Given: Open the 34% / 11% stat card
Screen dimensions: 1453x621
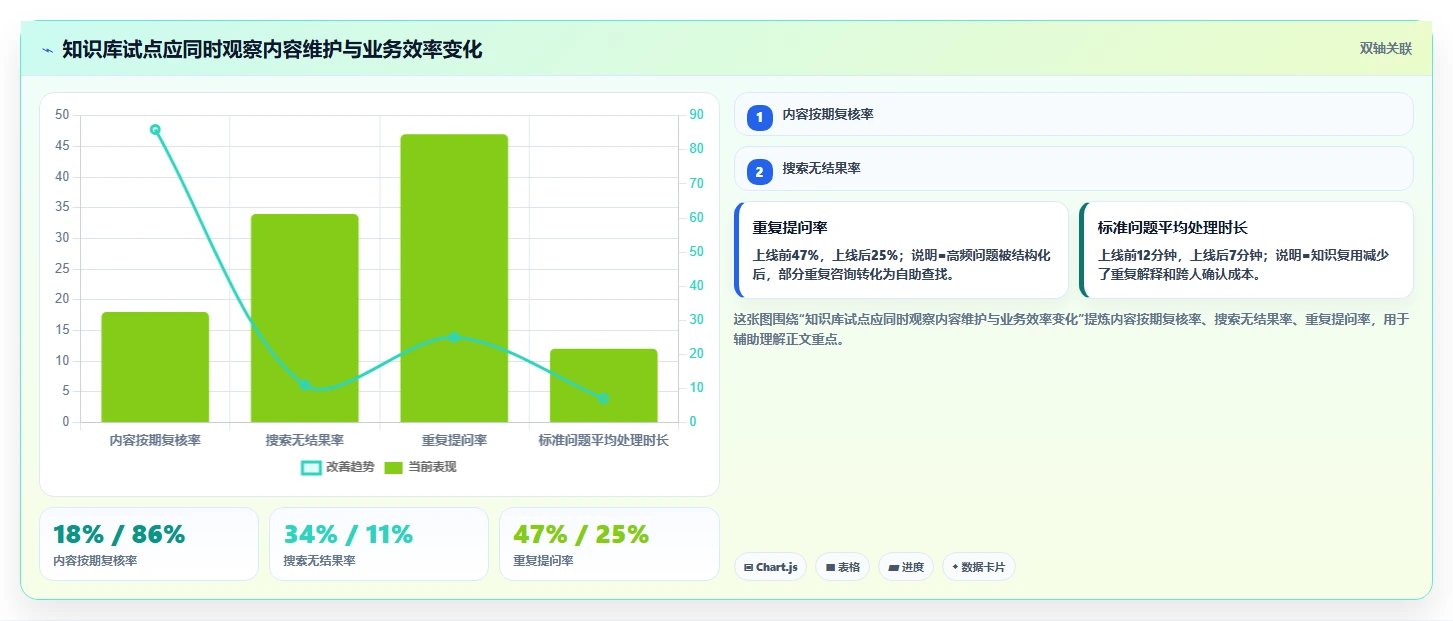Looking at the screenshot, I should (378, 544).
